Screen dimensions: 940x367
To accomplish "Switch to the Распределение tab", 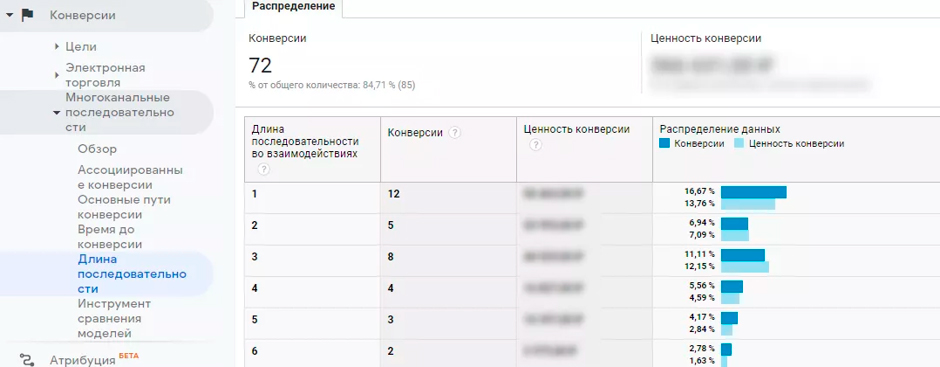I will point(293,7).
